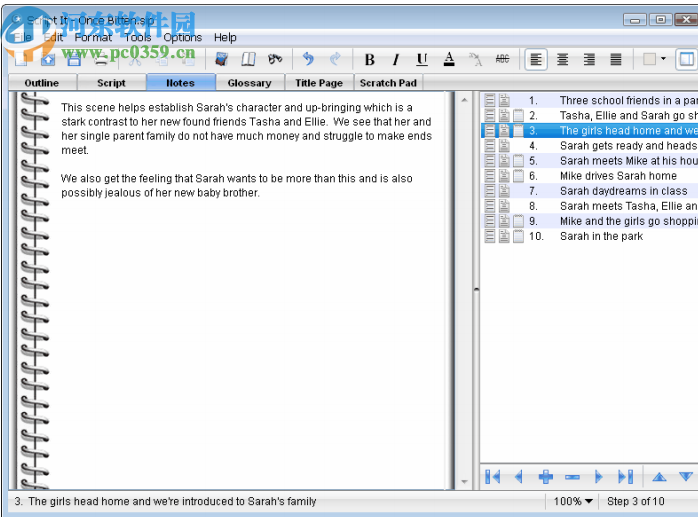Click the font color A button
This screenshot has height=517, width=698.
pyautogui.click(x=449, y=60)
